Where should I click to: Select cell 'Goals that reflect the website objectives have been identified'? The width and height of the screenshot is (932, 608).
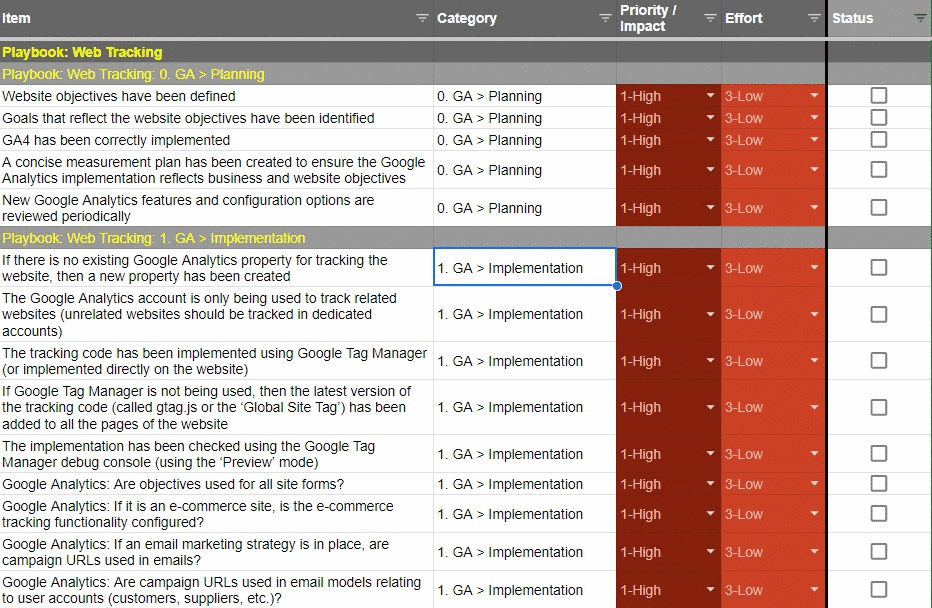[x=216, y=118]
